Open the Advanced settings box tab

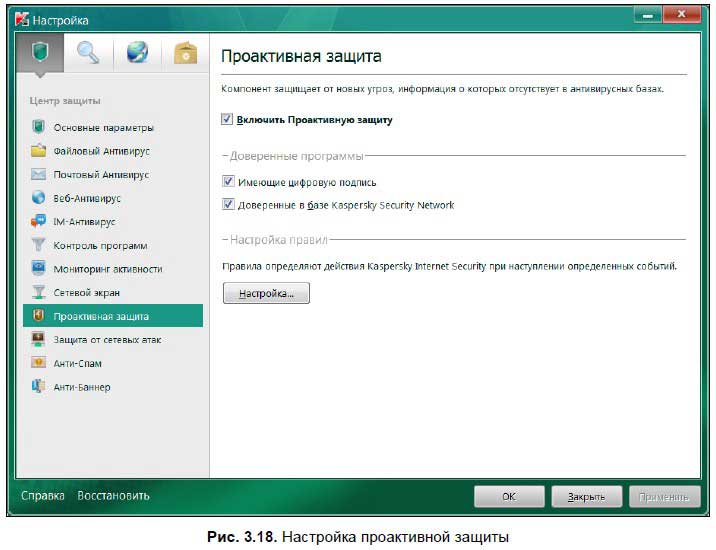[185, 53]
